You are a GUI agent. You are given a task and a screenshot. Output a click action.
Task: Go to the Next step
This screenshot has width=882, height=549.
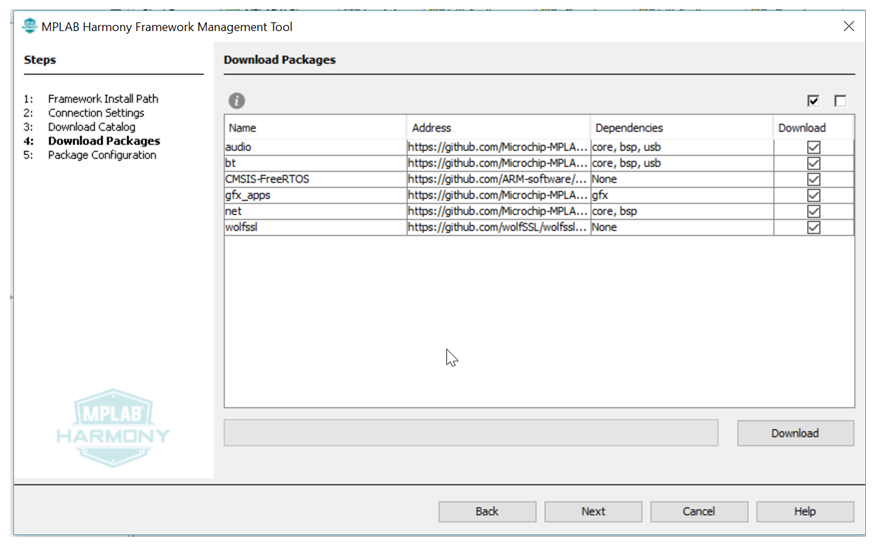(x=593, y=511)
